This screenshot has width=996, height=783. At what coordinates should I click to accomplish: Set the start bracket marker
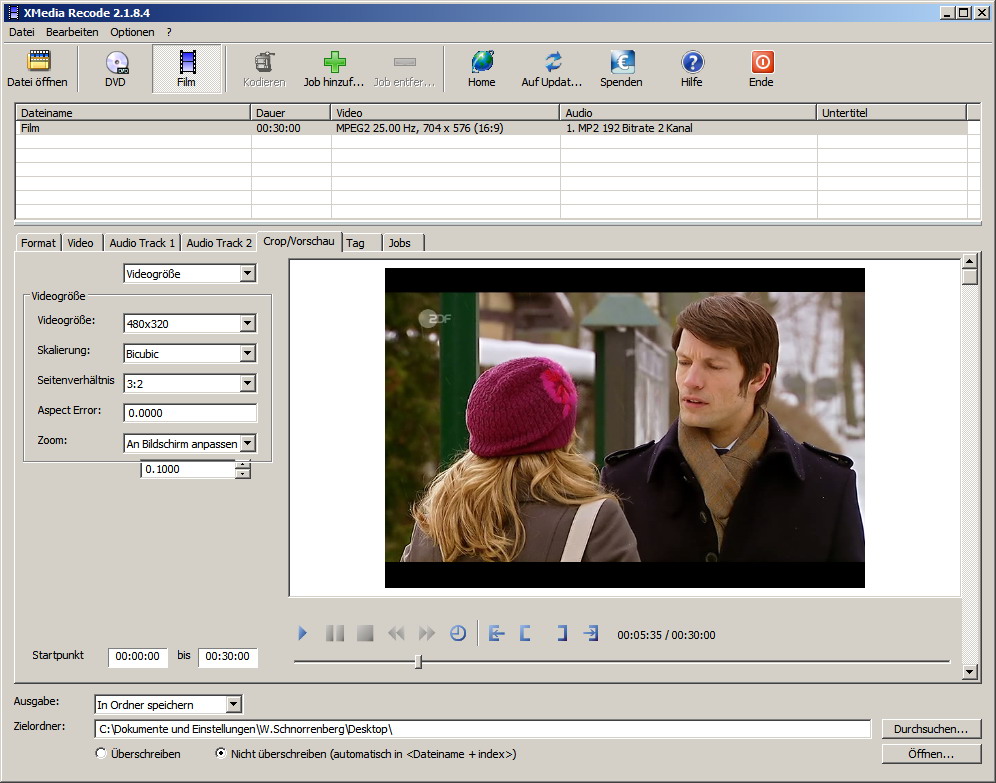525,633
